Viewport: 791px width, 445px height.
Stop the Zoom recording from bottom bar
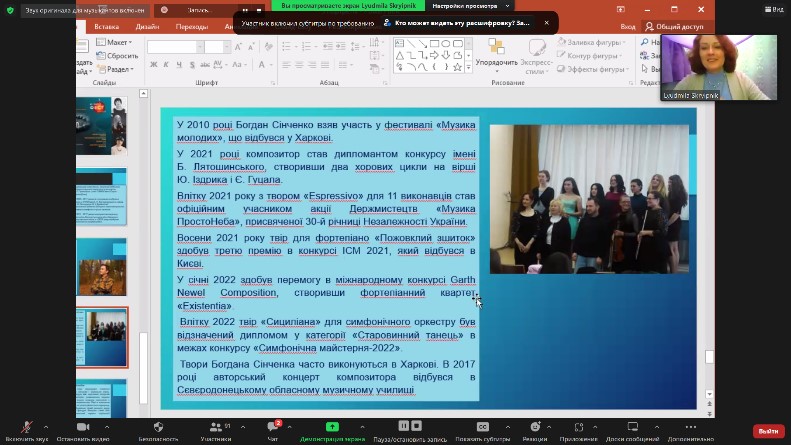point(417,426)
